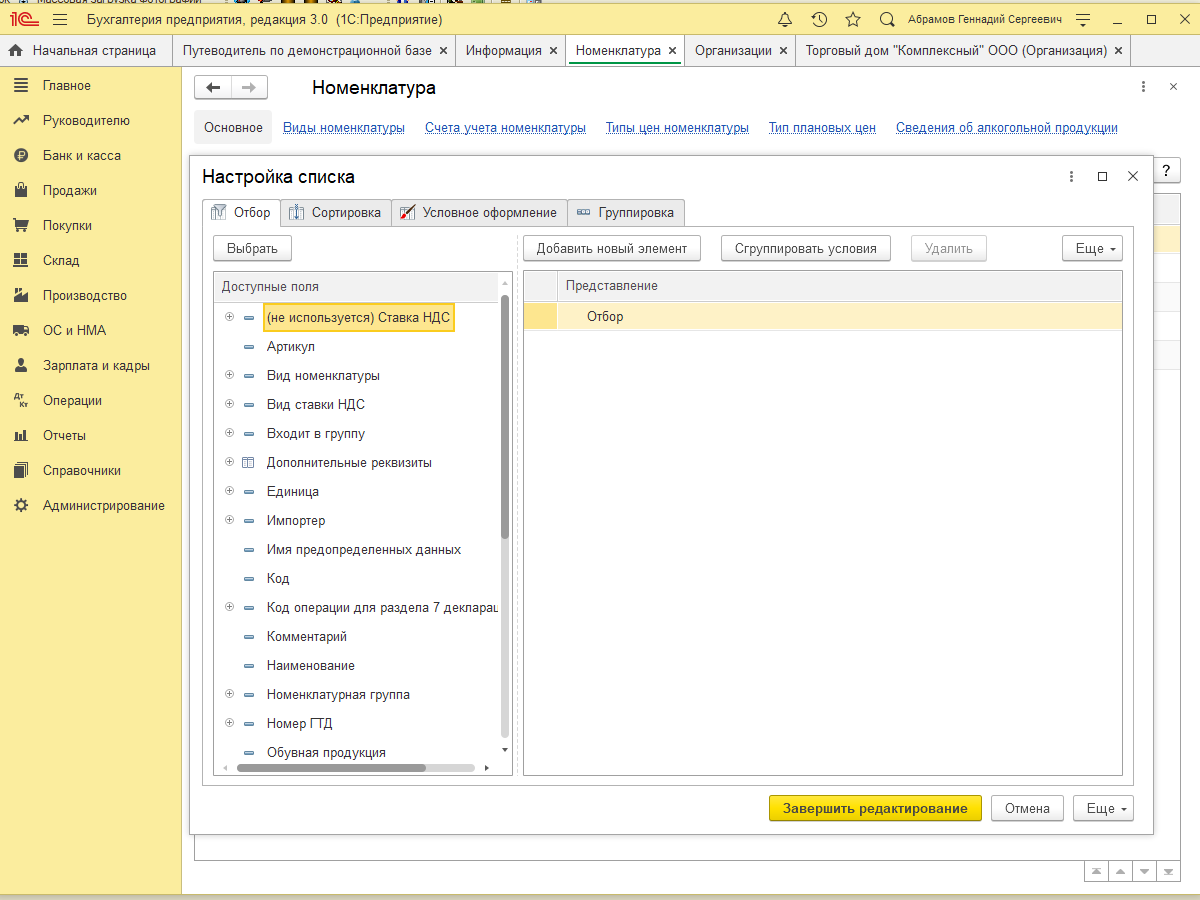Open Банк и касса section
Image resolution: width=1200 pixels, height=900 pixels.
coord(81,156)
